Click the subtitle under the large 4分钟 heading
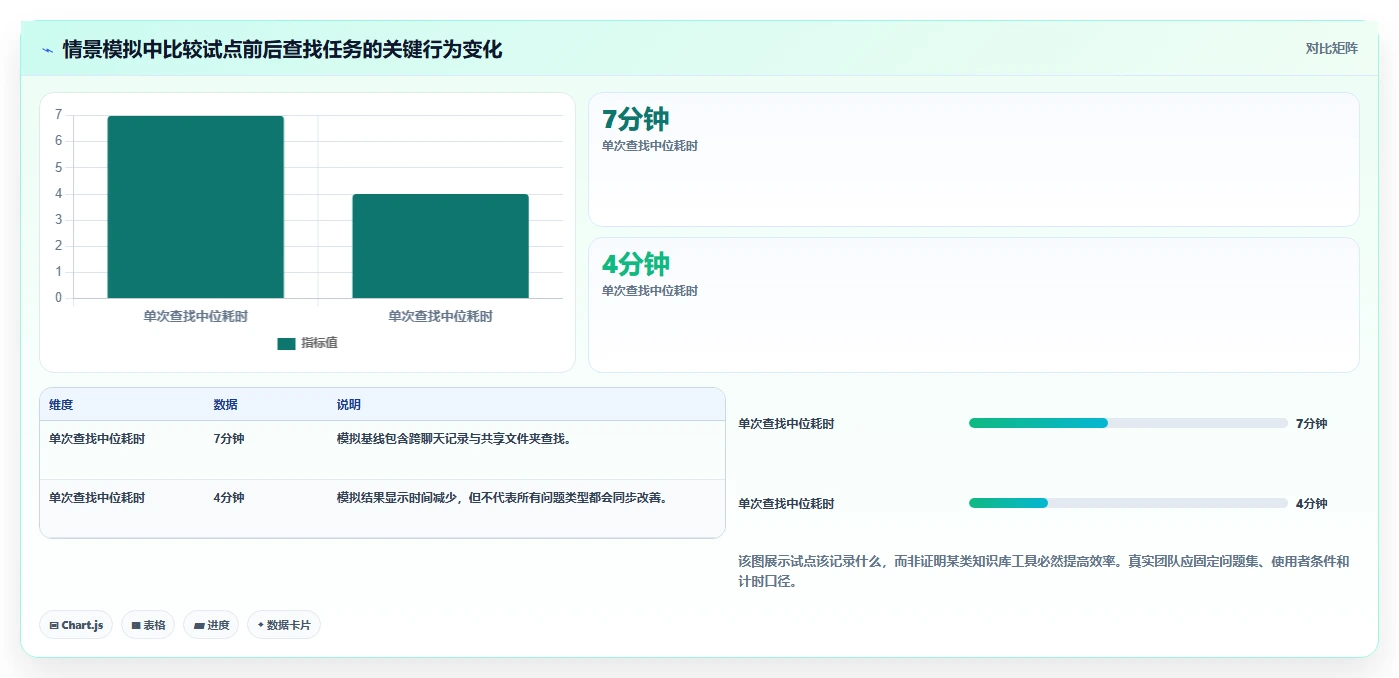This screenshot has width=1399, height=678. coord(650,291)
